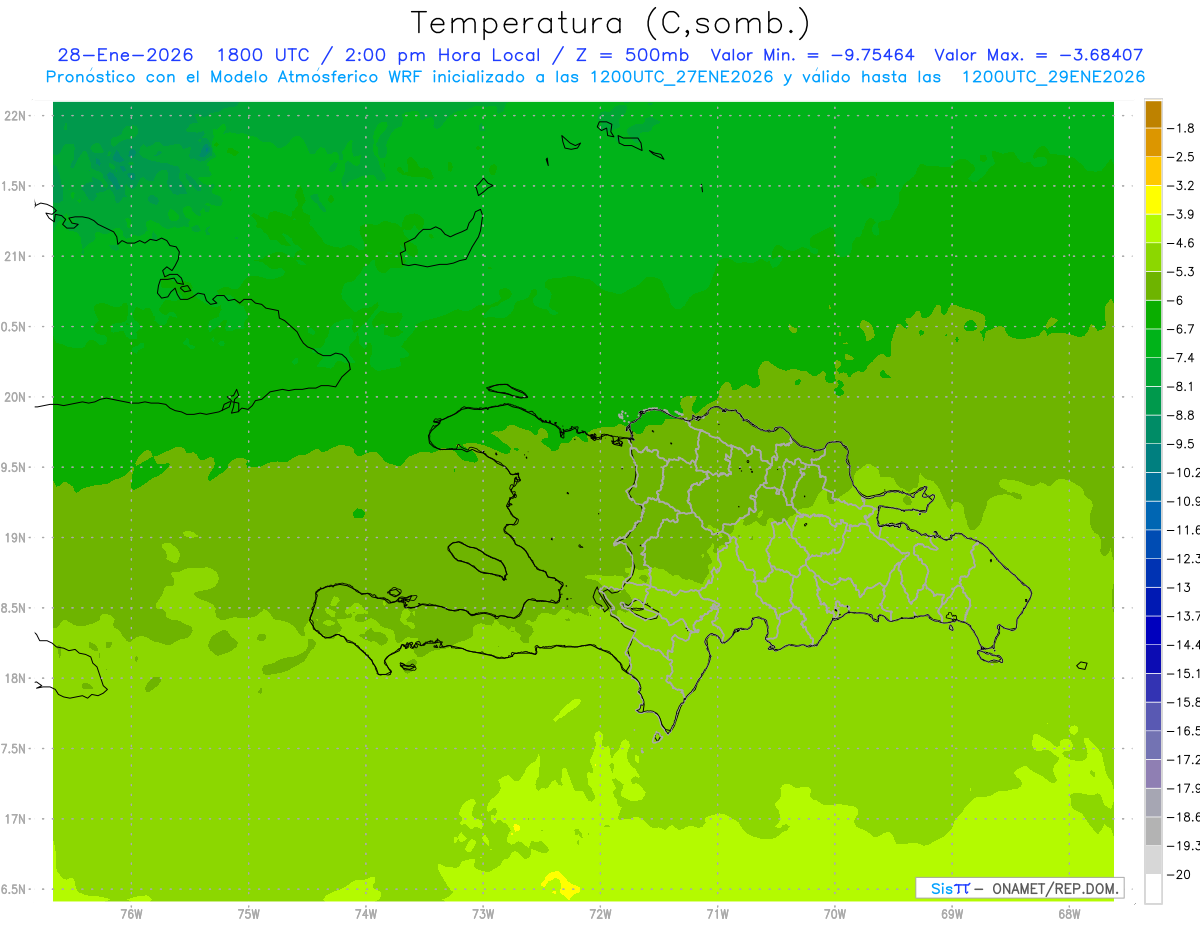Click the '17N' latitude label
This screenshot has height=927, width=1200.
[15, 819]
